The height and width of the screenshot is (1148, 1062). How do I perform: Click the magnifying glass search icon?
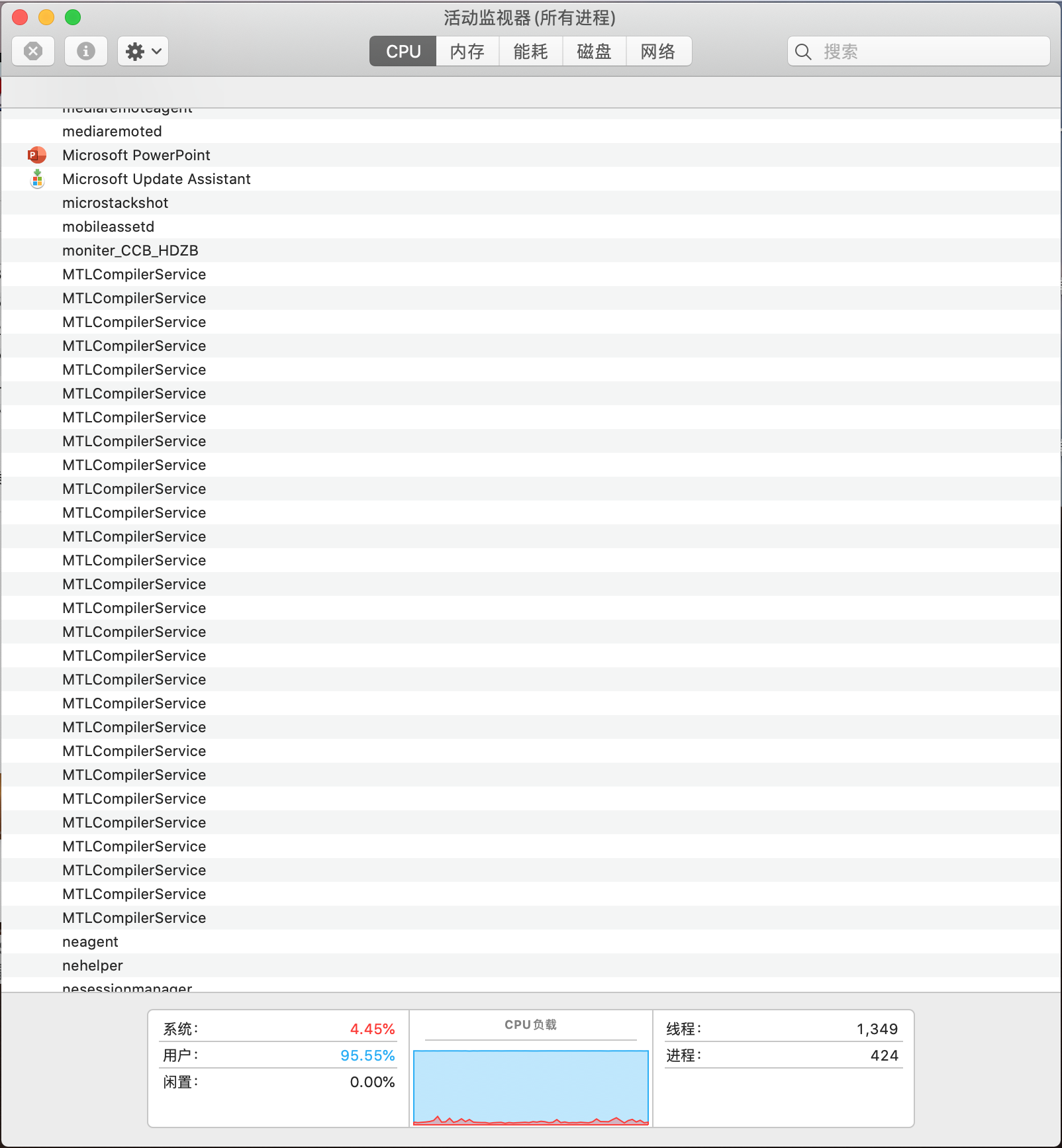pos(803,52)
